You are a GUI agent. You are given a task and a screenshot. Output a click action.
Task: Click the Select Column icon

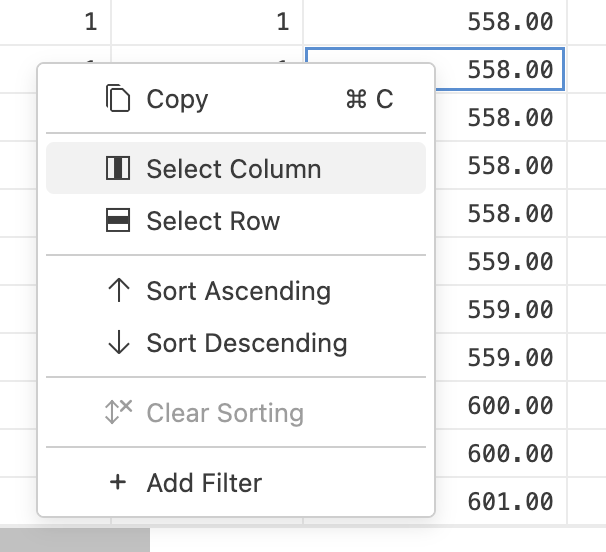coord(118,169)
